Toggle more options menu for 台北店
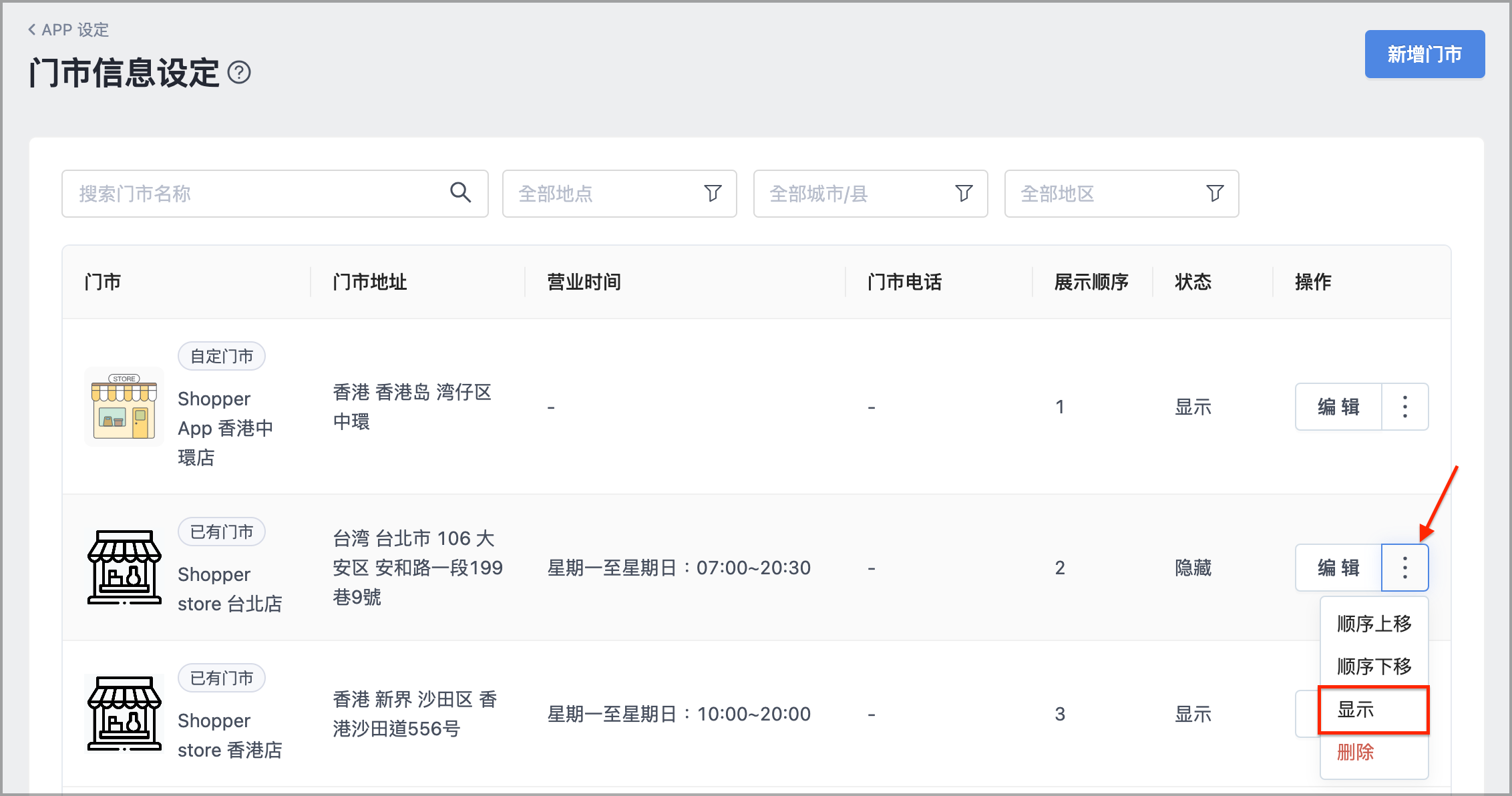 [x=1405, y=568]
